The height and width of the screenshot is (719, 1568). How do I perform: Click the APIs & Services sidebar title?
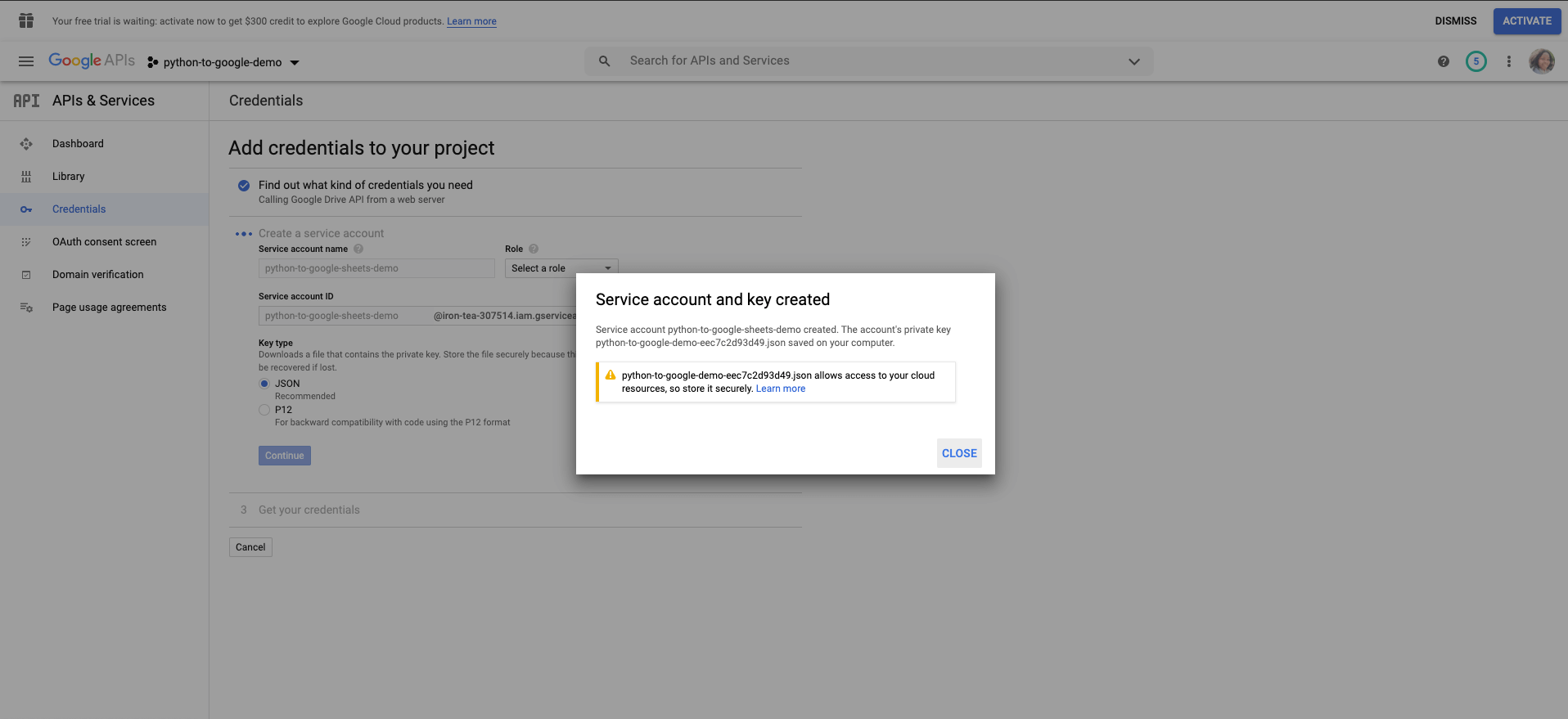(x=103, y=101)
